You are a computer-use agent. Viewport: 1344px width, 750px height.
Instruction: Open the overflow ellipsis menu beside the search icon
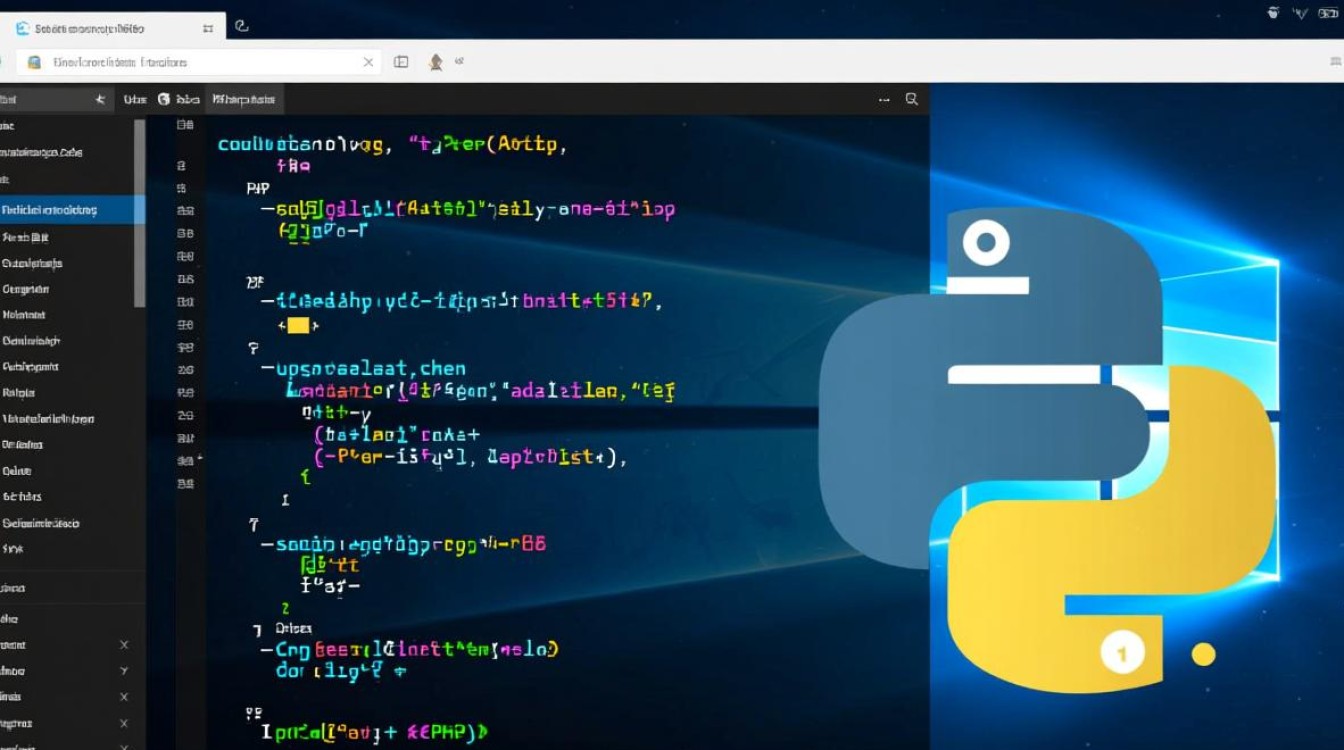pos(882,99)
